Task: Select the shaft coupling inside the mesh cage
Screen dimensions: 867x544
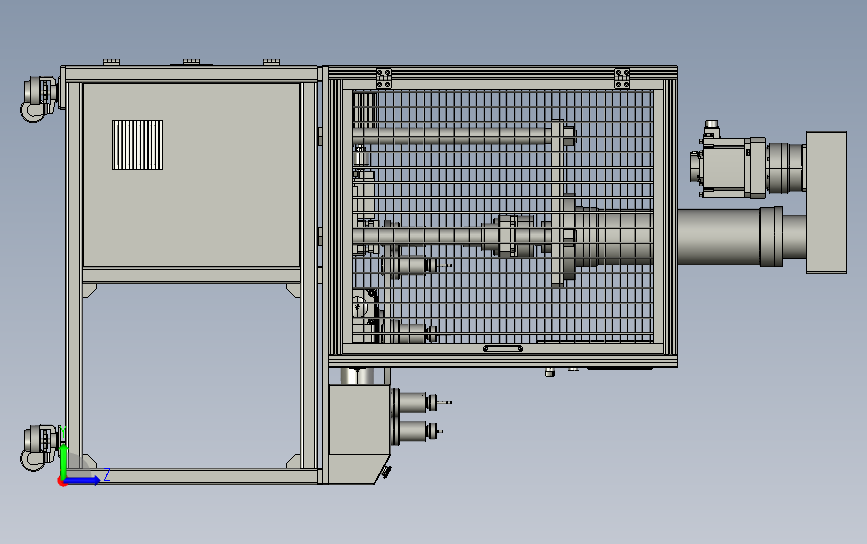Action: point(509,237)
